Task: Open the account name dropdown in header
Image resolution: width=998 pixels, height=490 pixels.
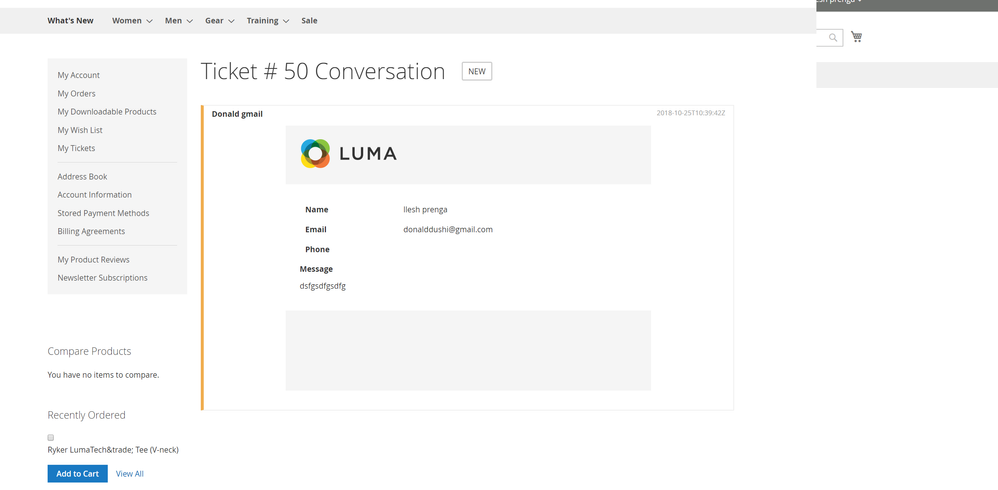Action: point(840,2)
